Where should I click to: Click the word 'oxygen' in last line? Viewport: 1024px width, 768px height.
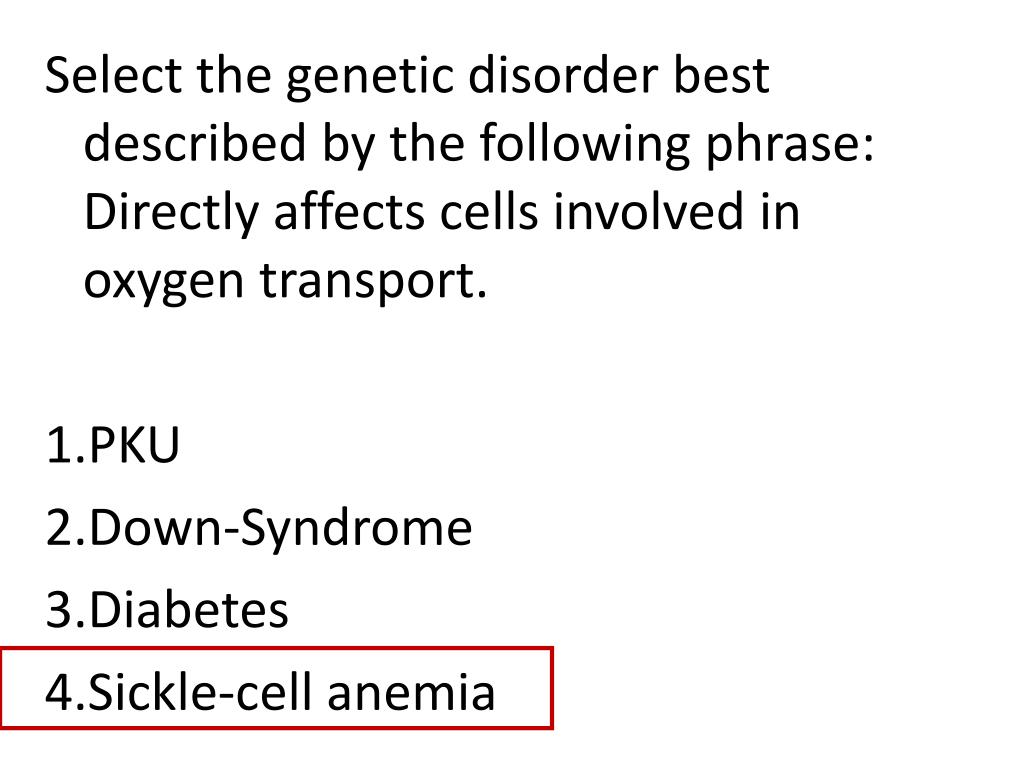[164, 283]
